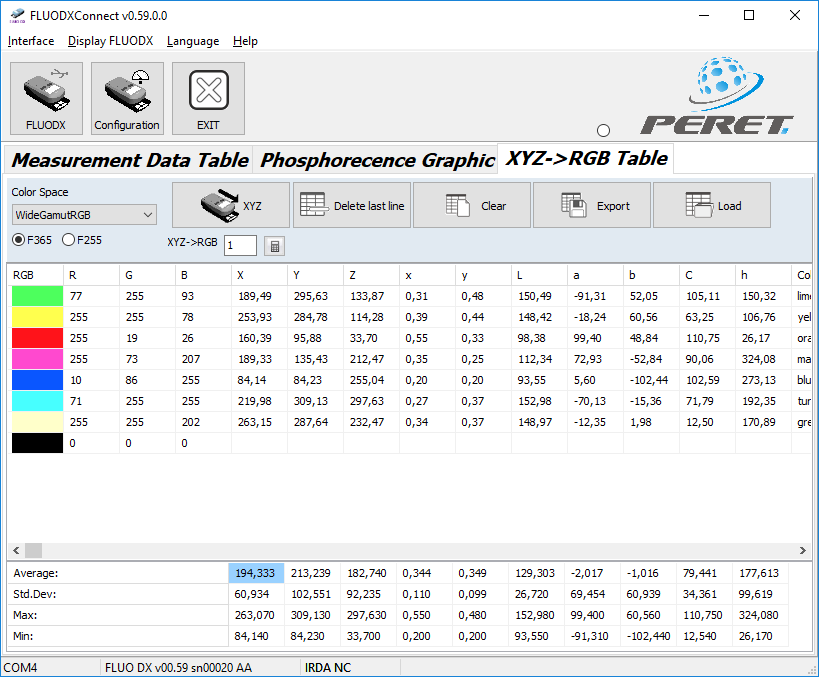Click the calculator icon beside XYZ->RGB
The height and width of the screenshot is (677, 819).
point(274,246)
